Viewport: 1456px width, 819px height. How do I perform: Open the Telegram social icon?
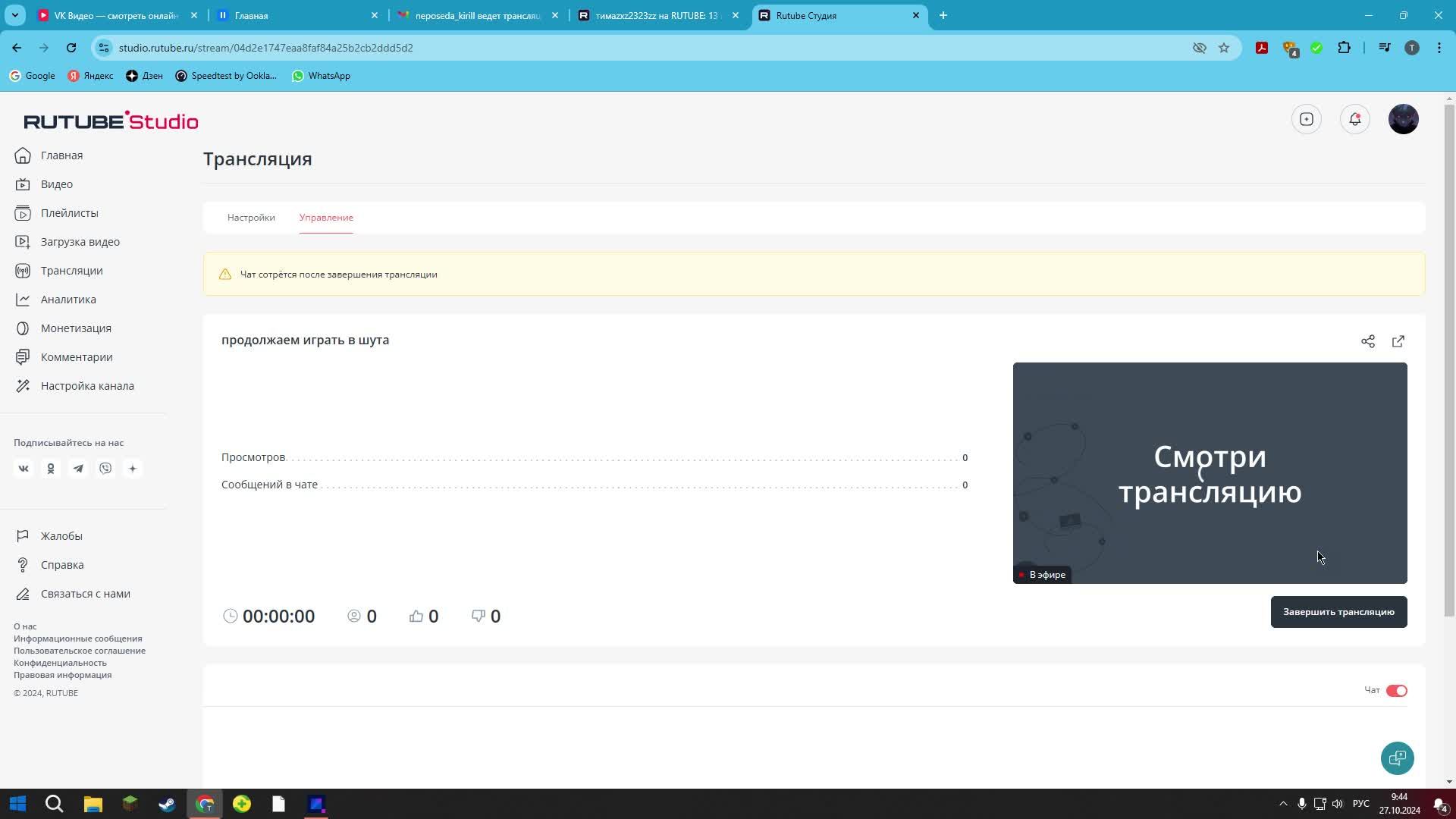[x=78, y=469]
